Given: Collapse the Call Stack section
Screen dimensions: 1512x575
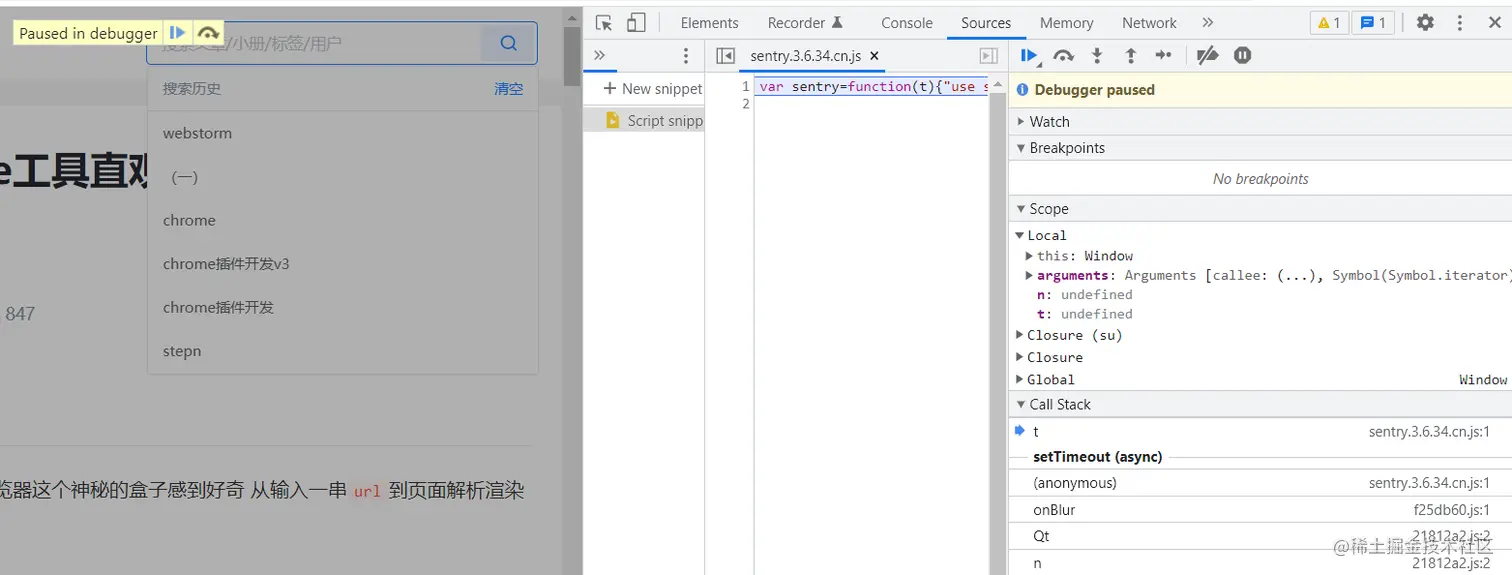Looking at the screenshot, I should point(1260,404).
